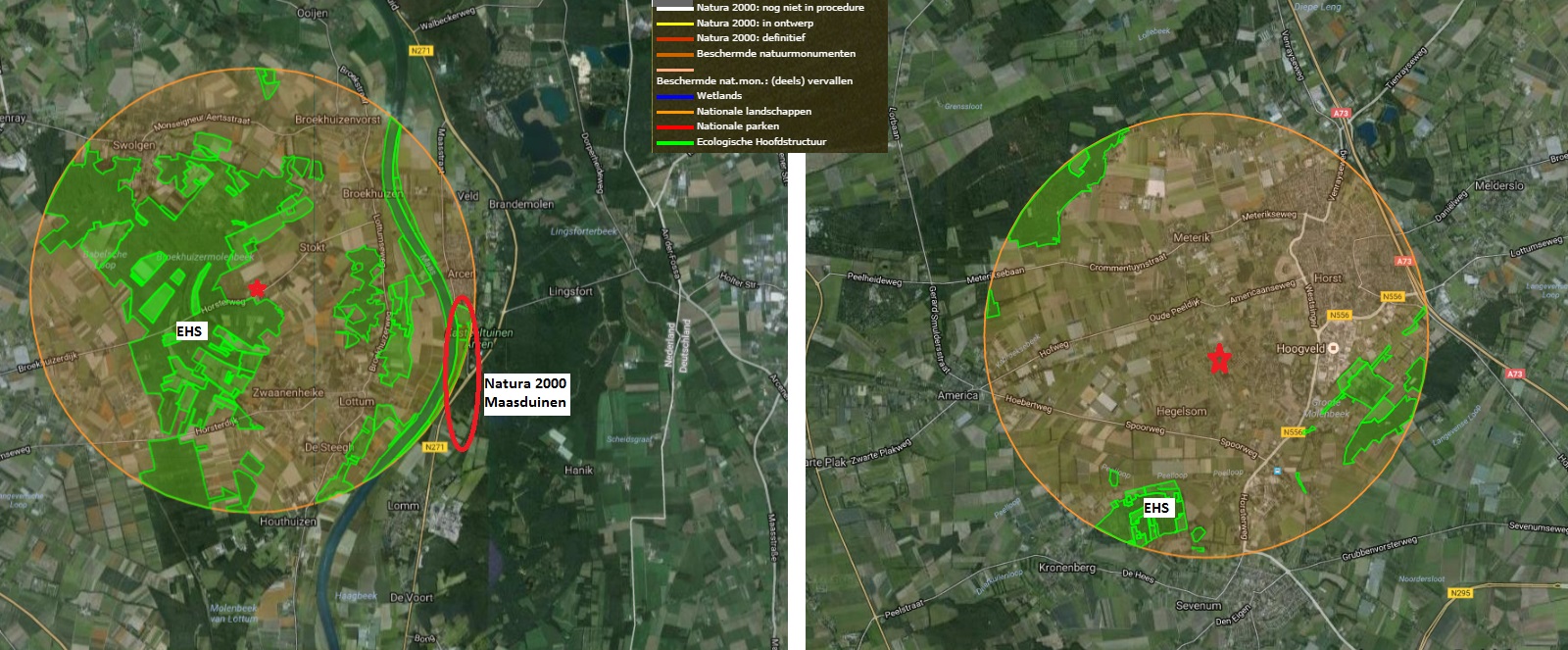Click the EHS label in left map
This screenshot has height=650, width=1568.
189,331
